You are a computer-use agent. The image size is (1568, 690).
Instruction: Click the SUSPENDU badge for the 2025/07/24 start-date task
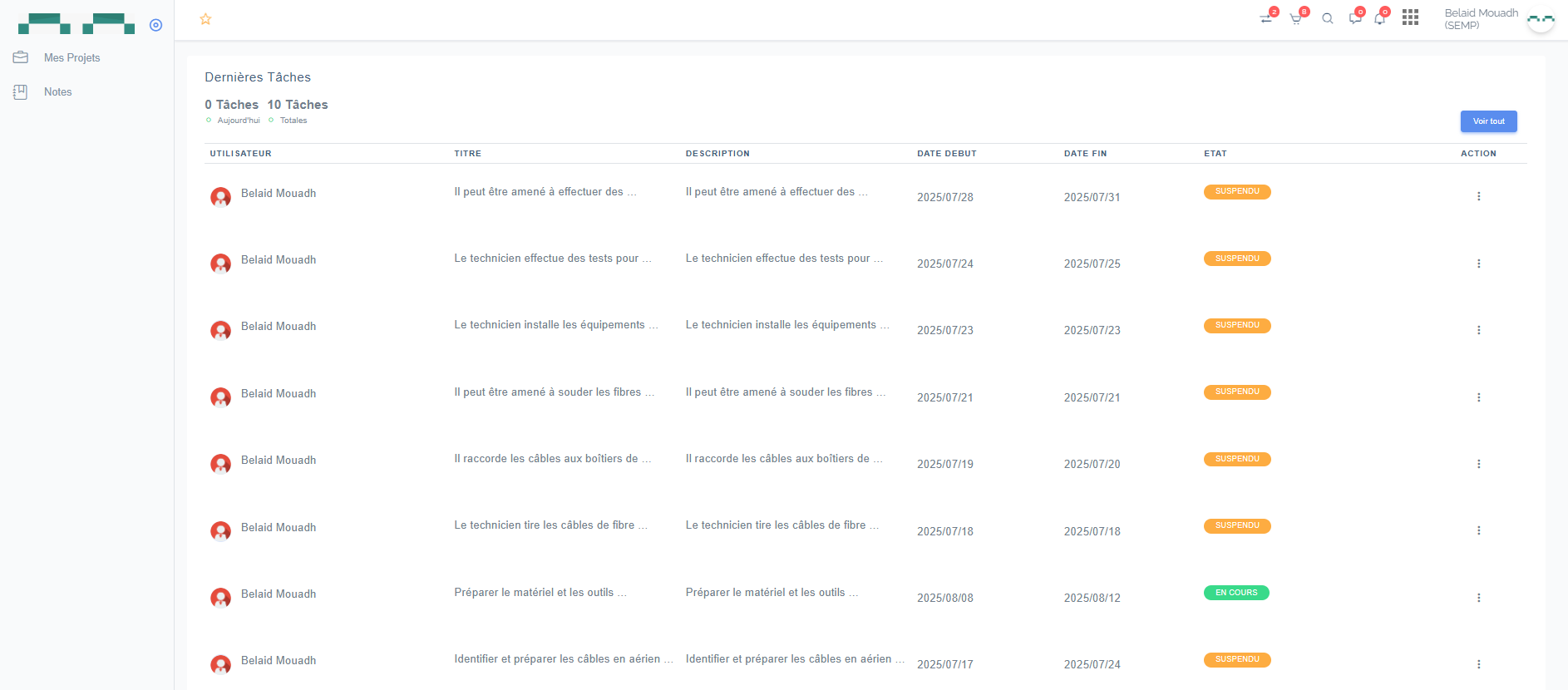pyautogui.click(x=1237, y=259)
